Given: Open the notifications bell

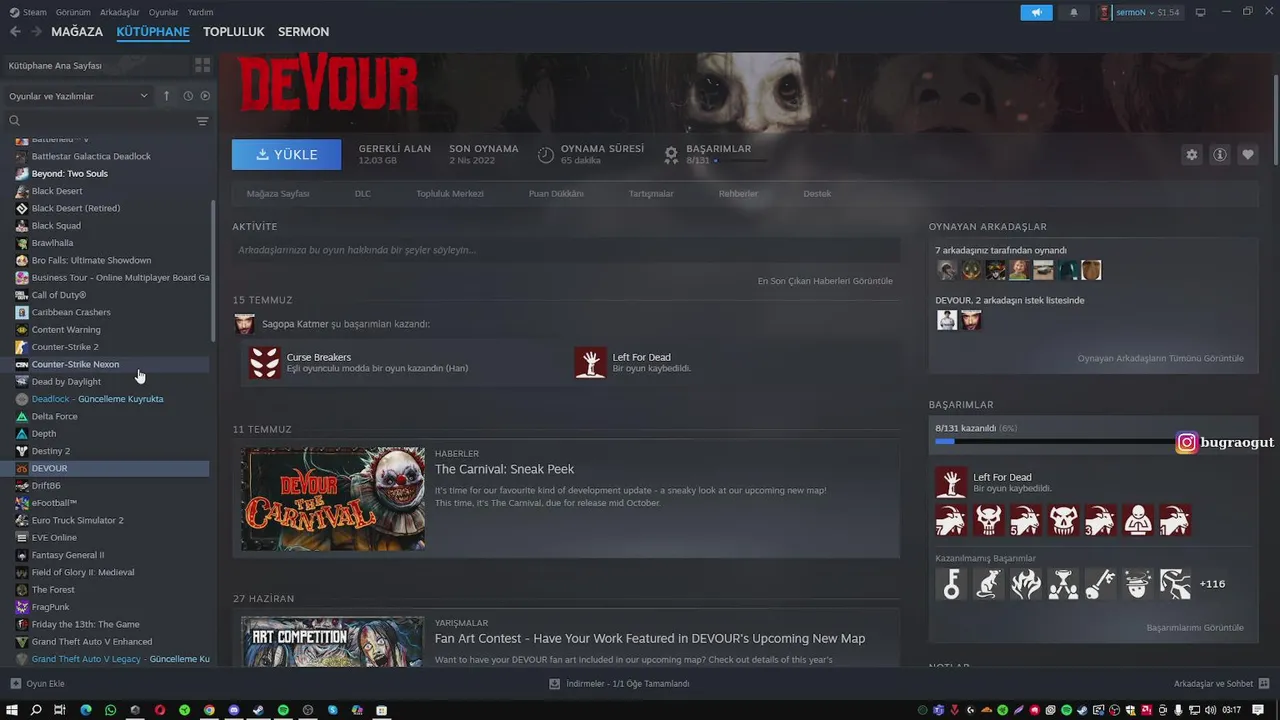Looking at the screenshot, I should [x=1074, y=12].
